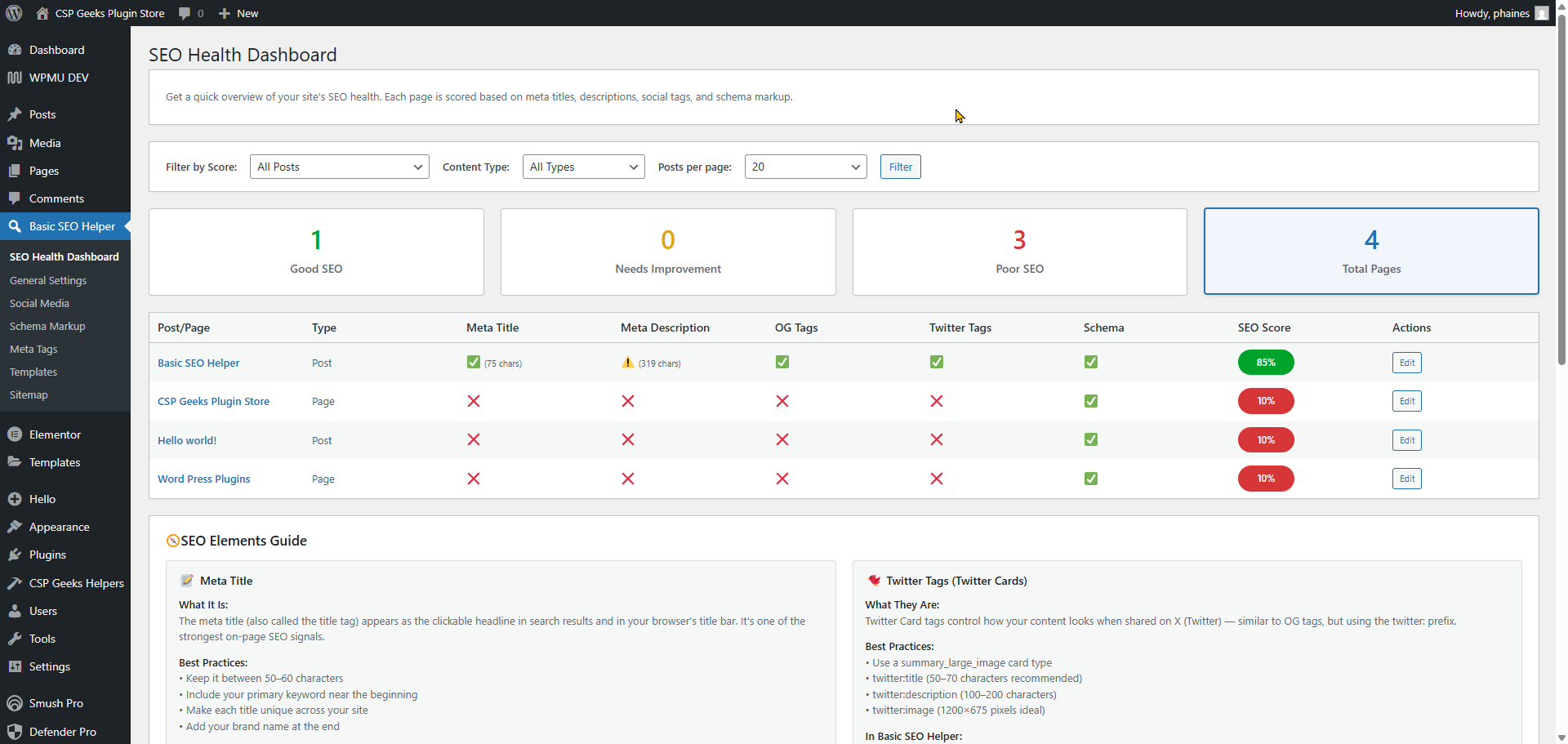Select the WPMU DEV sidebar icon
The width and height of the screenshot is (1568, 744).
point(16,78)
